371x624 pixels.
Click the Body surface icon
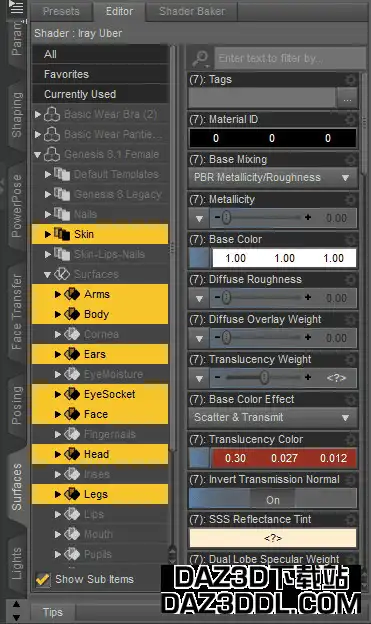[x=72, y=314]
